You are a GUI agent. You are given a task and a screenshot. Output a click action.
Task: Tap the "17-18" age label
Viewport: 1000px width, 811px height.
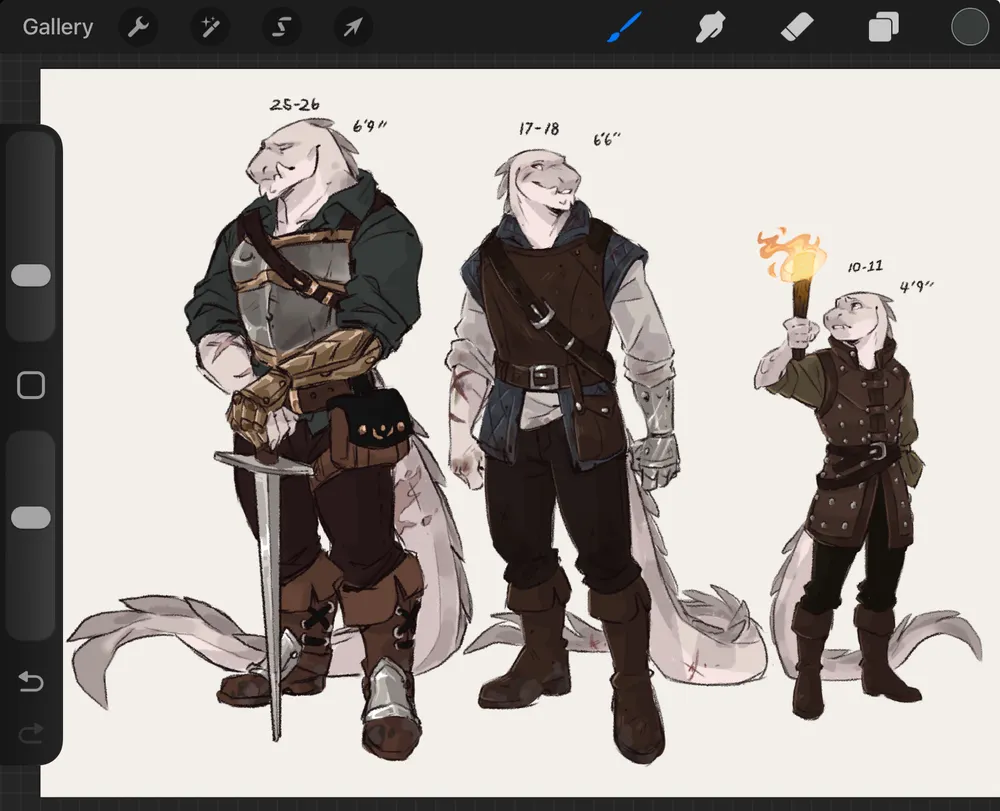pyautogui.click(x=538, y=129)
